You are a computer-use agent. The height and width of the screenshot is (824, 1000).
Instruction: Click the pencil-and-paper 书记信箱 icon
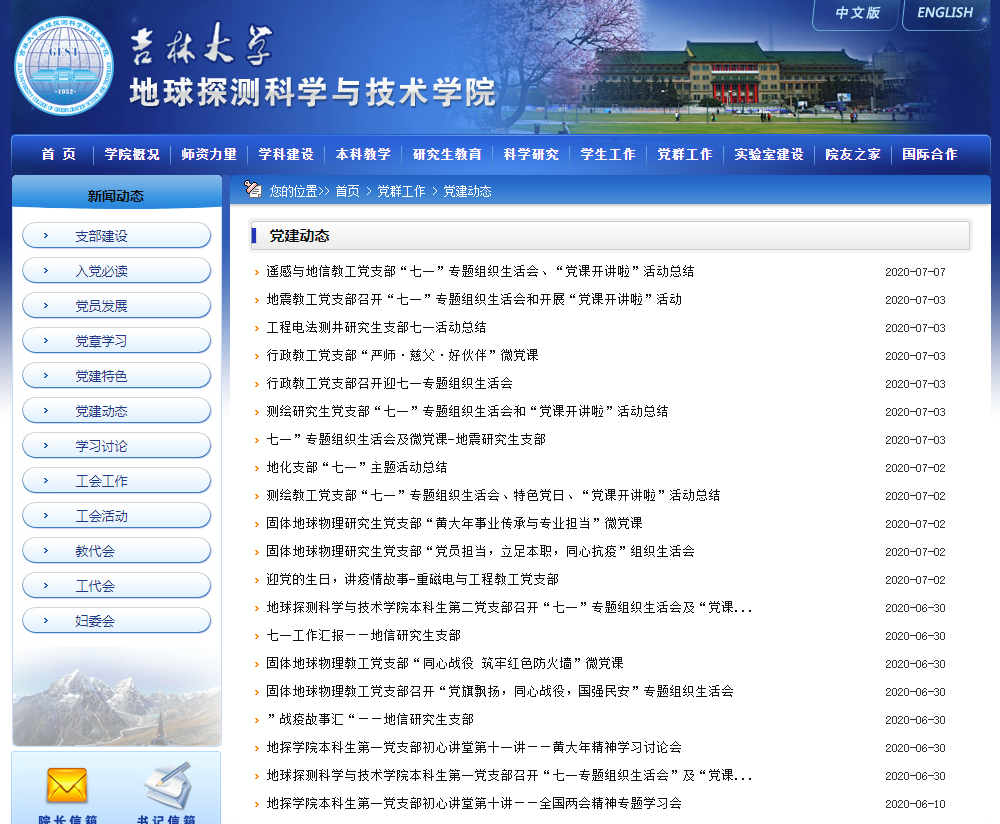coord(166,786)
